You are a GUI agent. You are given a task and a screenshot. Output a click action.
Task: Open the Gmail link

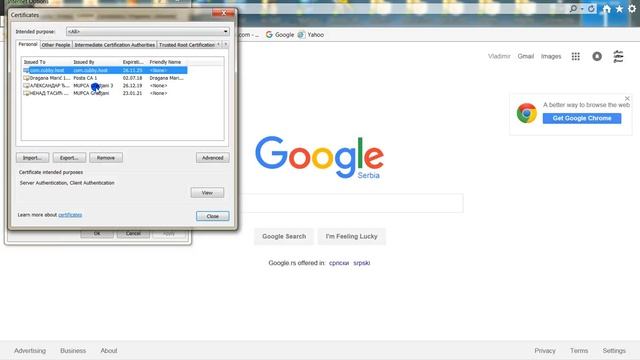(526, 56)
